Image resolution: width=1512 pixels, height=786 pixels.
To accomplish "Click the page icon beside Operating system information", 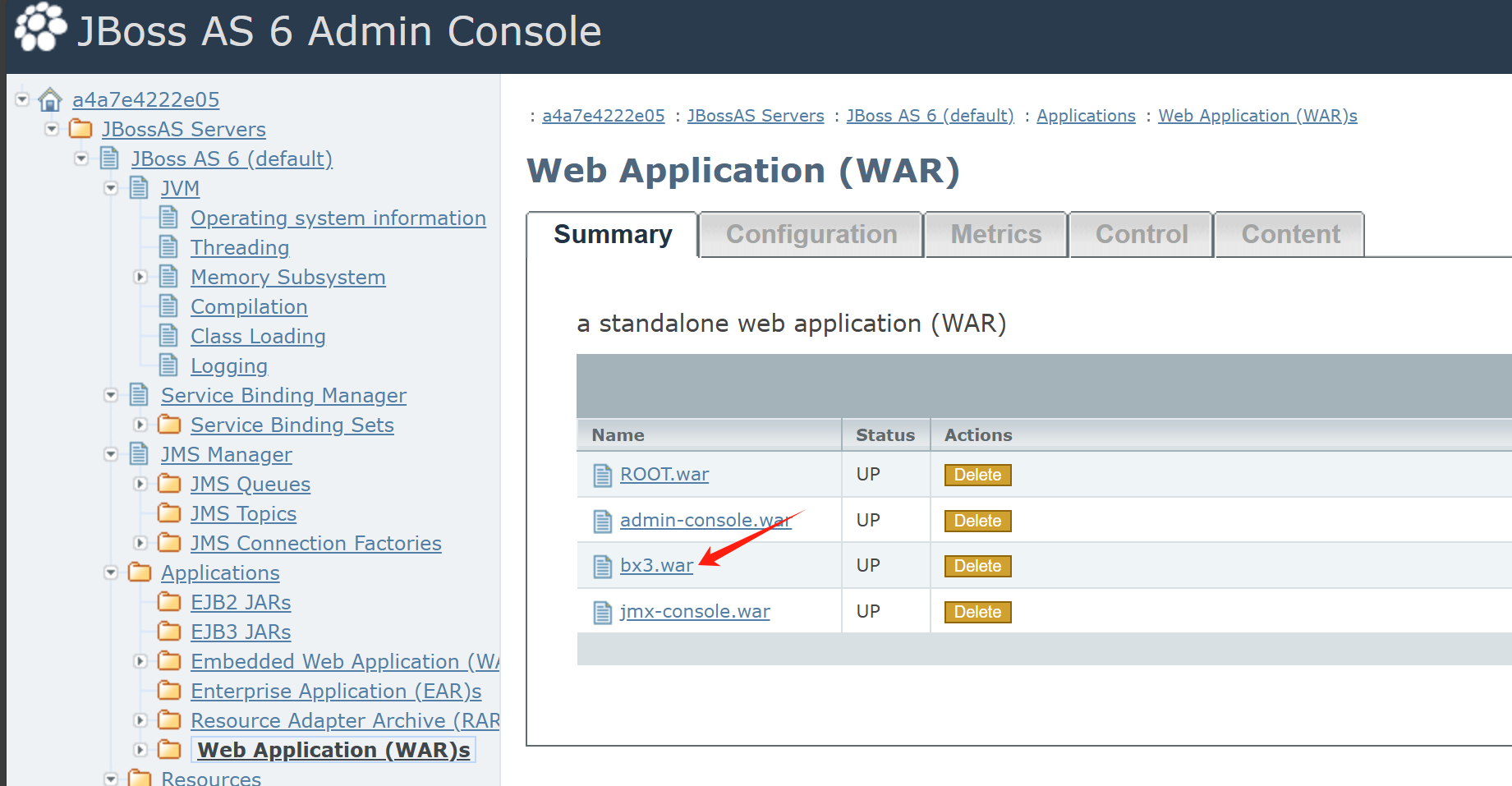I will click(x=168, y=218).
